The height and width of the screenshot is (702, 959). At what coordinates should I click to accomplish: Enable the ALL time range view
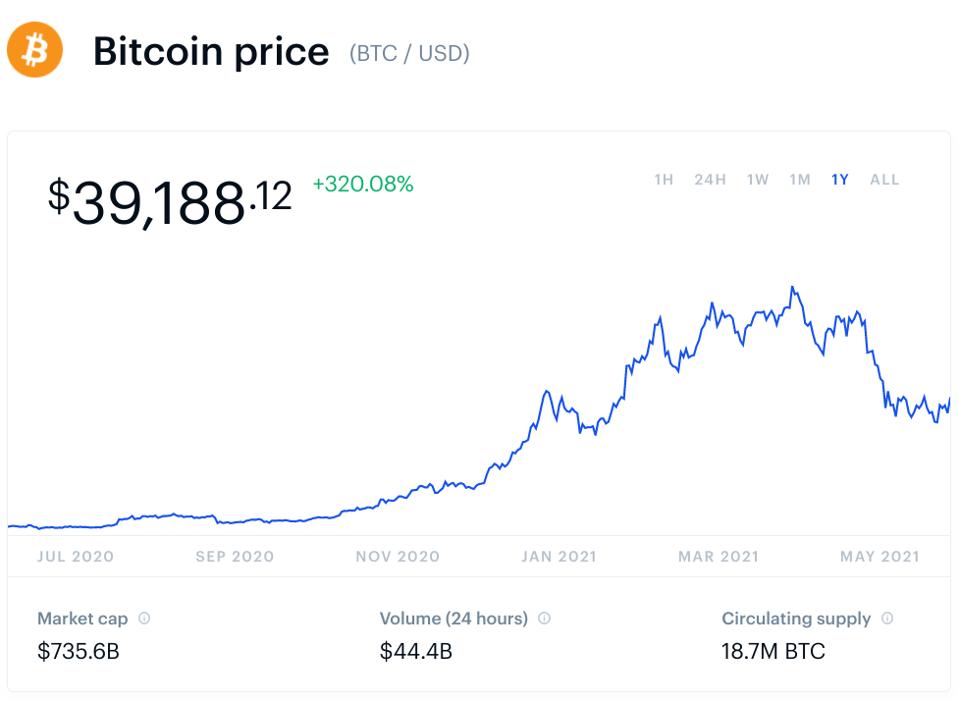pos(884,180)
